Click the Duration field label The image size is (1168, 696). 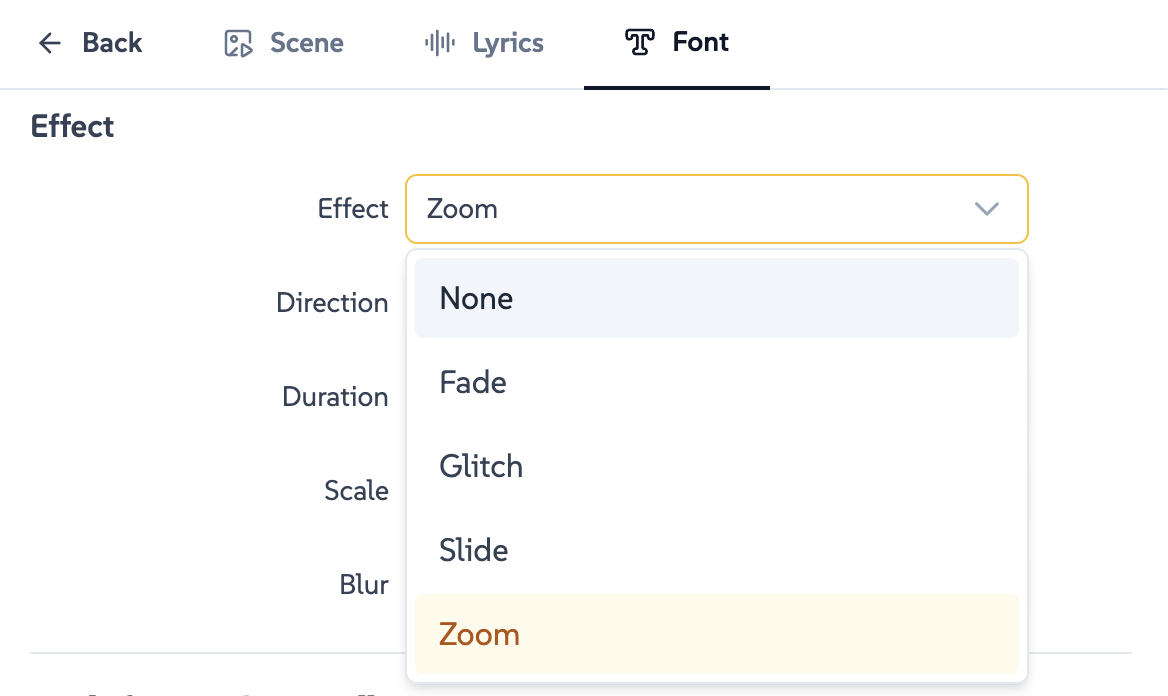coord(335,397)
